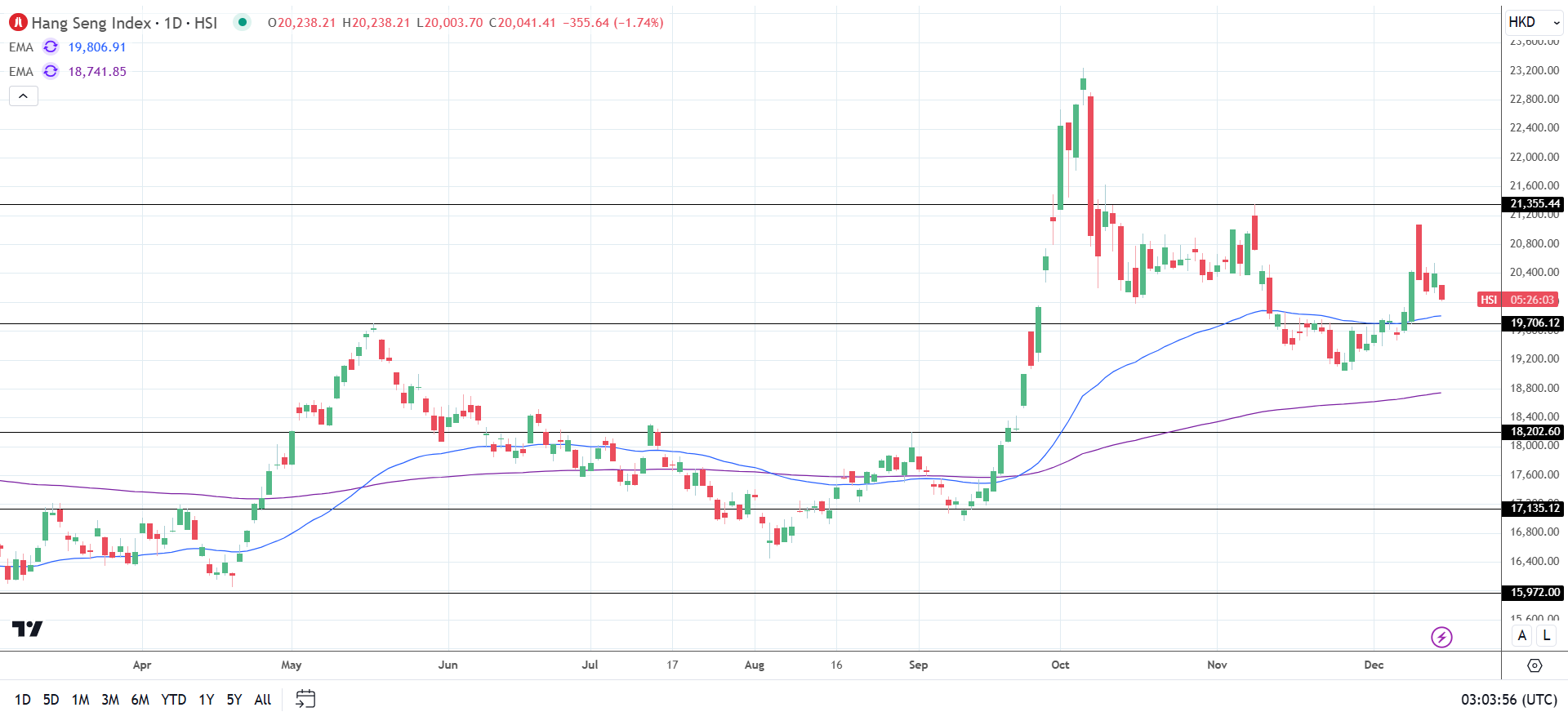The image size is (1568, 712).
Task: Open the HKD currency dropdown
Action: (x=1534, y=22)
